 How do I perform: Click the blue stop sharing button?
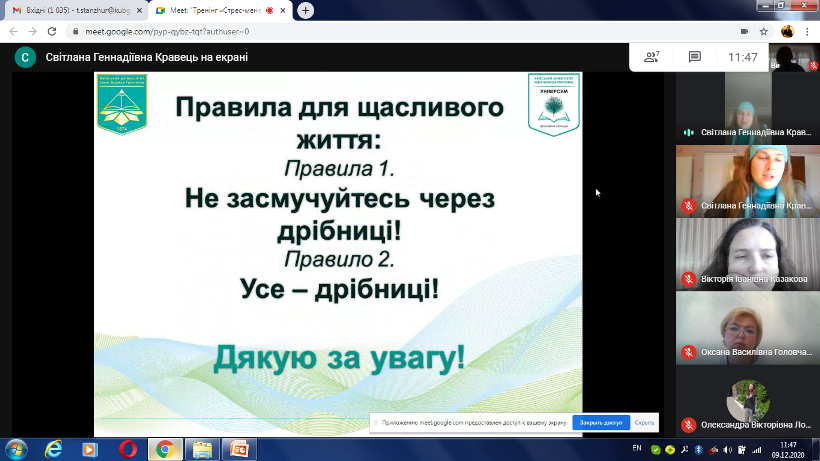coord(600,422)
